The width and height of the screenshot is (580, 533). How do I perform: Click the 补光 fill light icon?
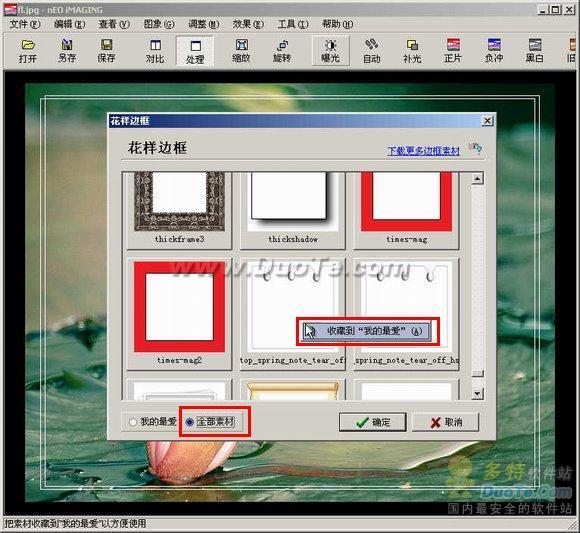pyautogui.click(x=412, y=51)
